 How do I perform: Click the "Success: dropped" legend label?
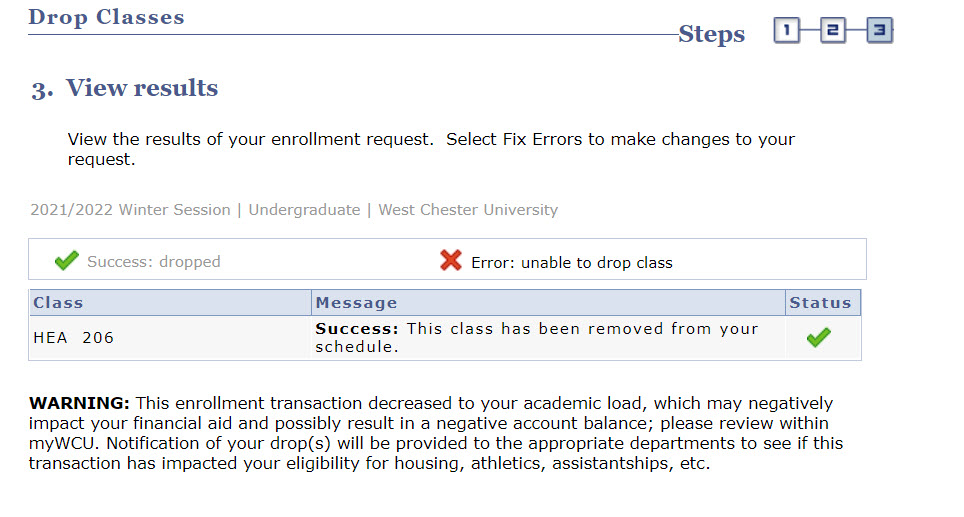click(153, 262)
